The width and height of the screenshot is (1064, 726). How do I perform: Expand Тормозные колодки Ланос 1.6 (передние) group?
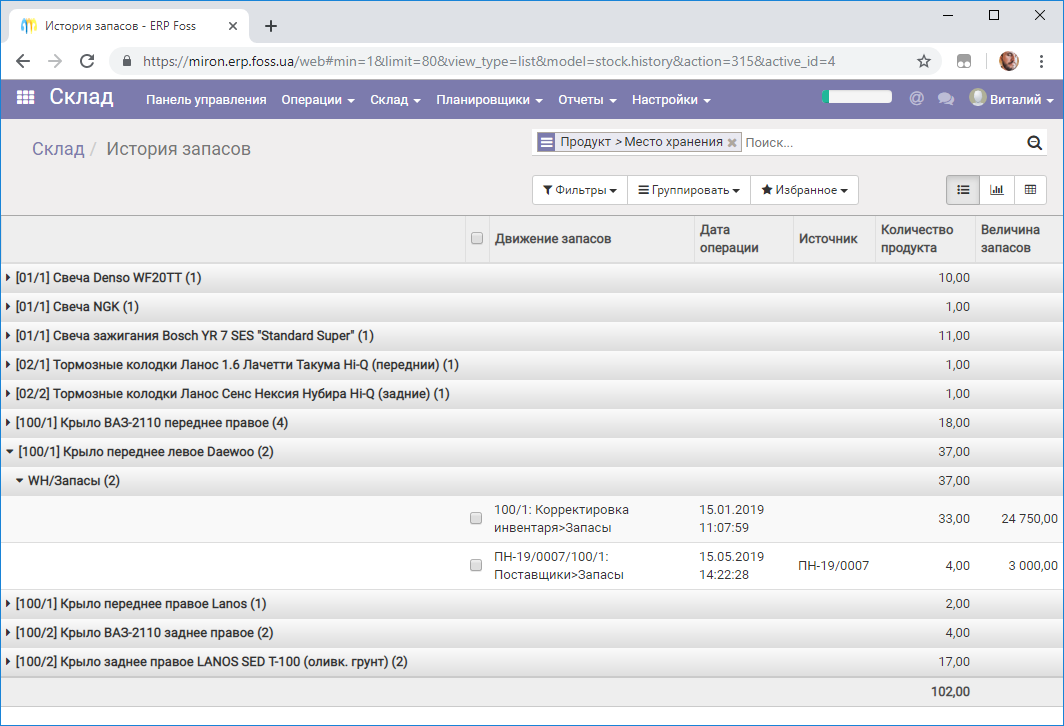click(x=532, y=365)
